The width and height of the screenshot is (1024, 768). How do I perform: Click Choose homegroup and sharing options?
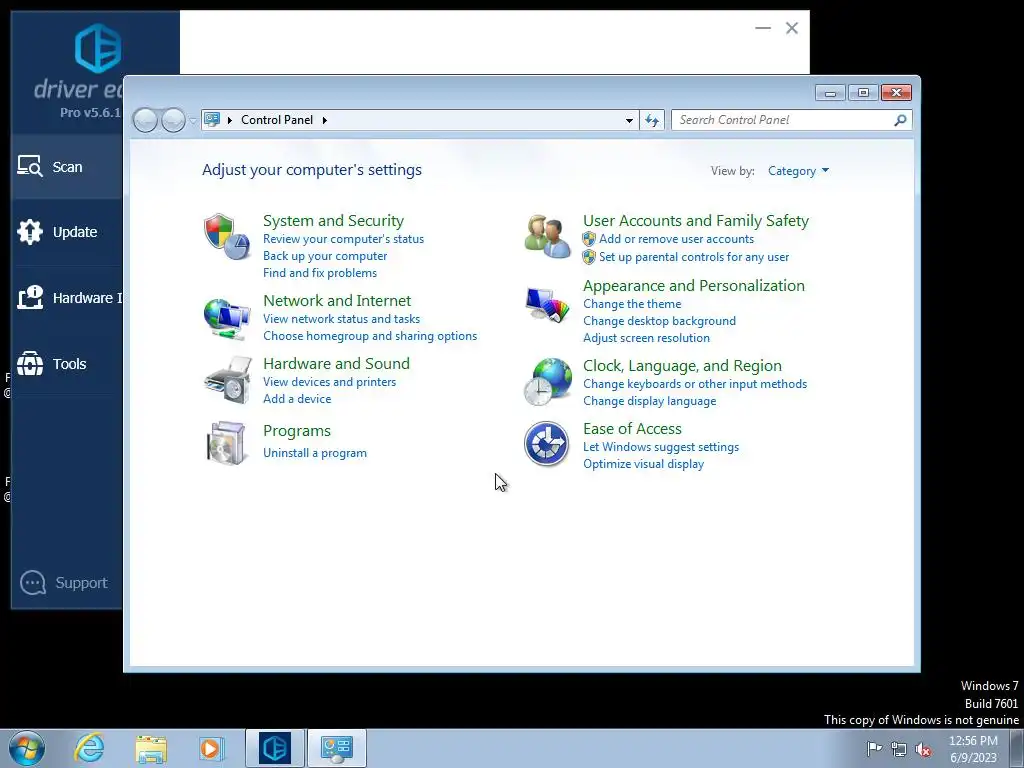click(370, 336)
